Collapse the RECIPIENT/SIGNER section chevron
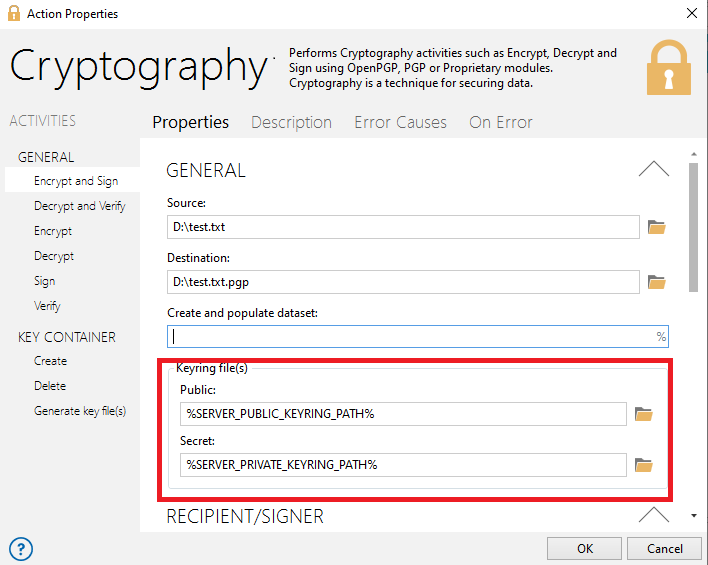Viewport: 708px width, 565px height. tap(653, 515)
